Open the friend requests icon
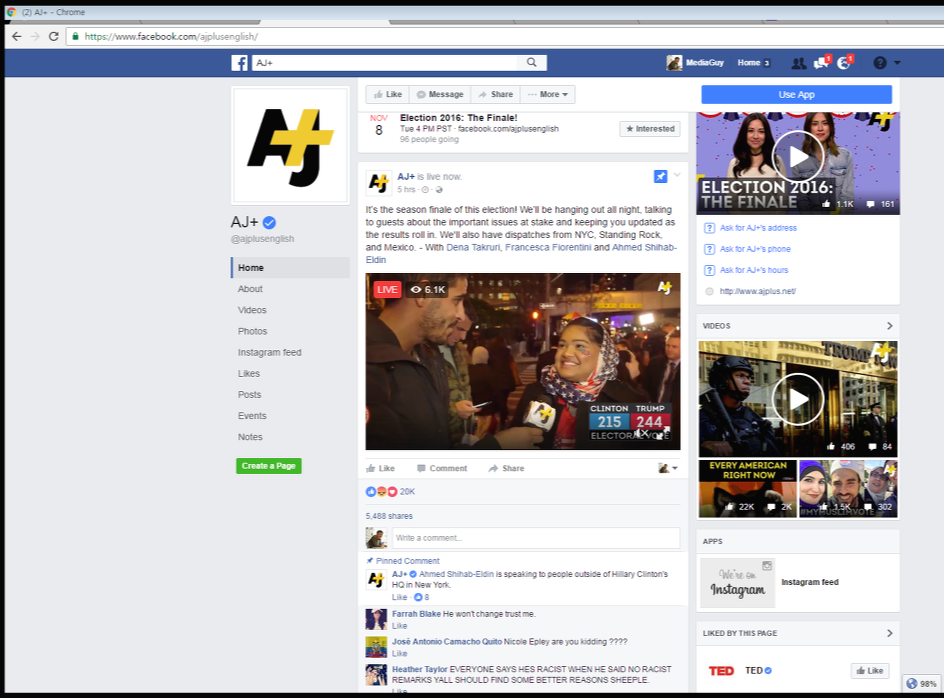The width and height of the screenshot is (944, 698). click(x=798, y=63)
